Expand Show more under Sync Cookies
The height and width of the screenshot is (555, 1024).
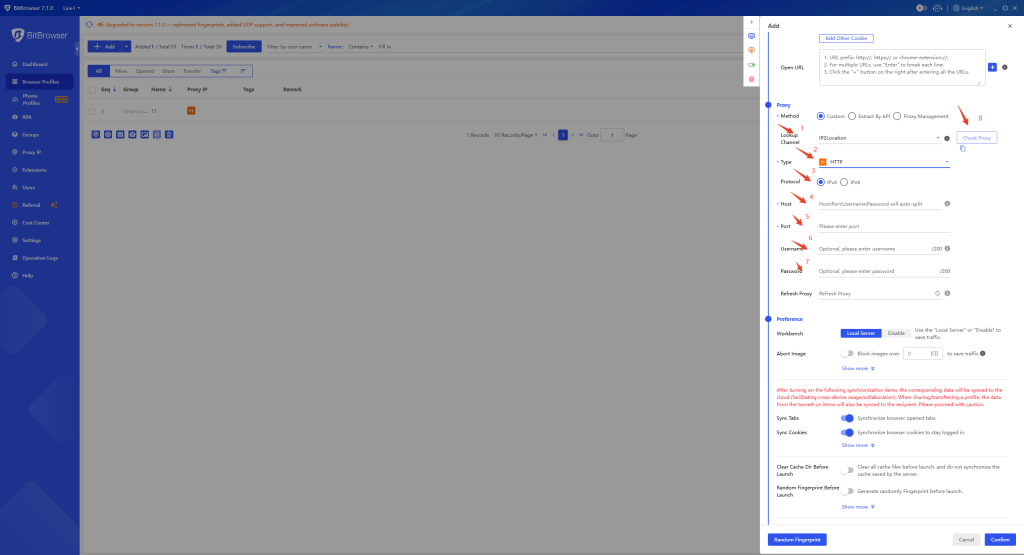857,445
